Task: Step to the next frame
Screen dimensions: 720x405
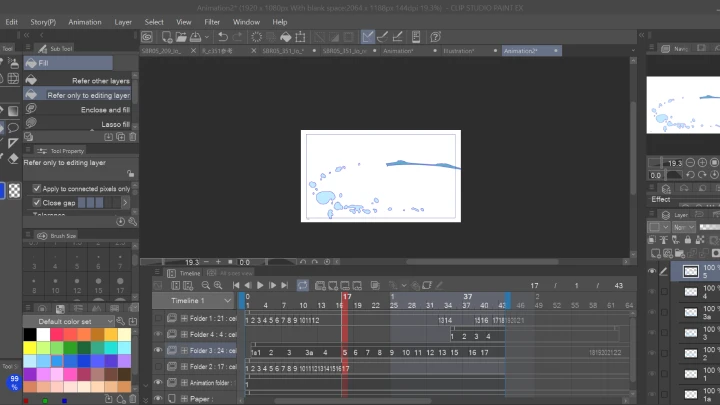Action: click(272, 286)
